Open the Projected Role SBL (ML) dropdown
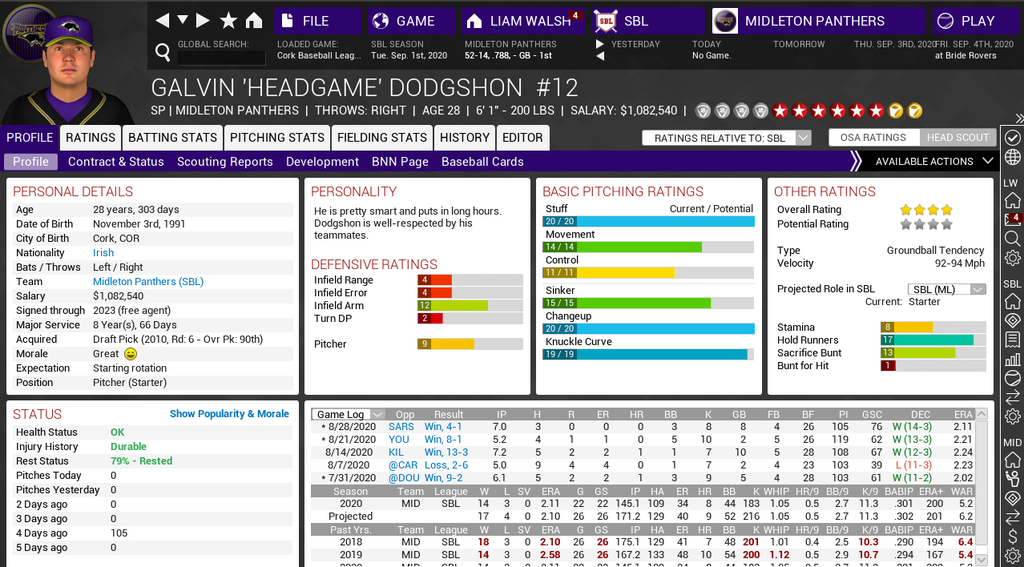This screenshot has width=1024, height=567. coord(946,289)
